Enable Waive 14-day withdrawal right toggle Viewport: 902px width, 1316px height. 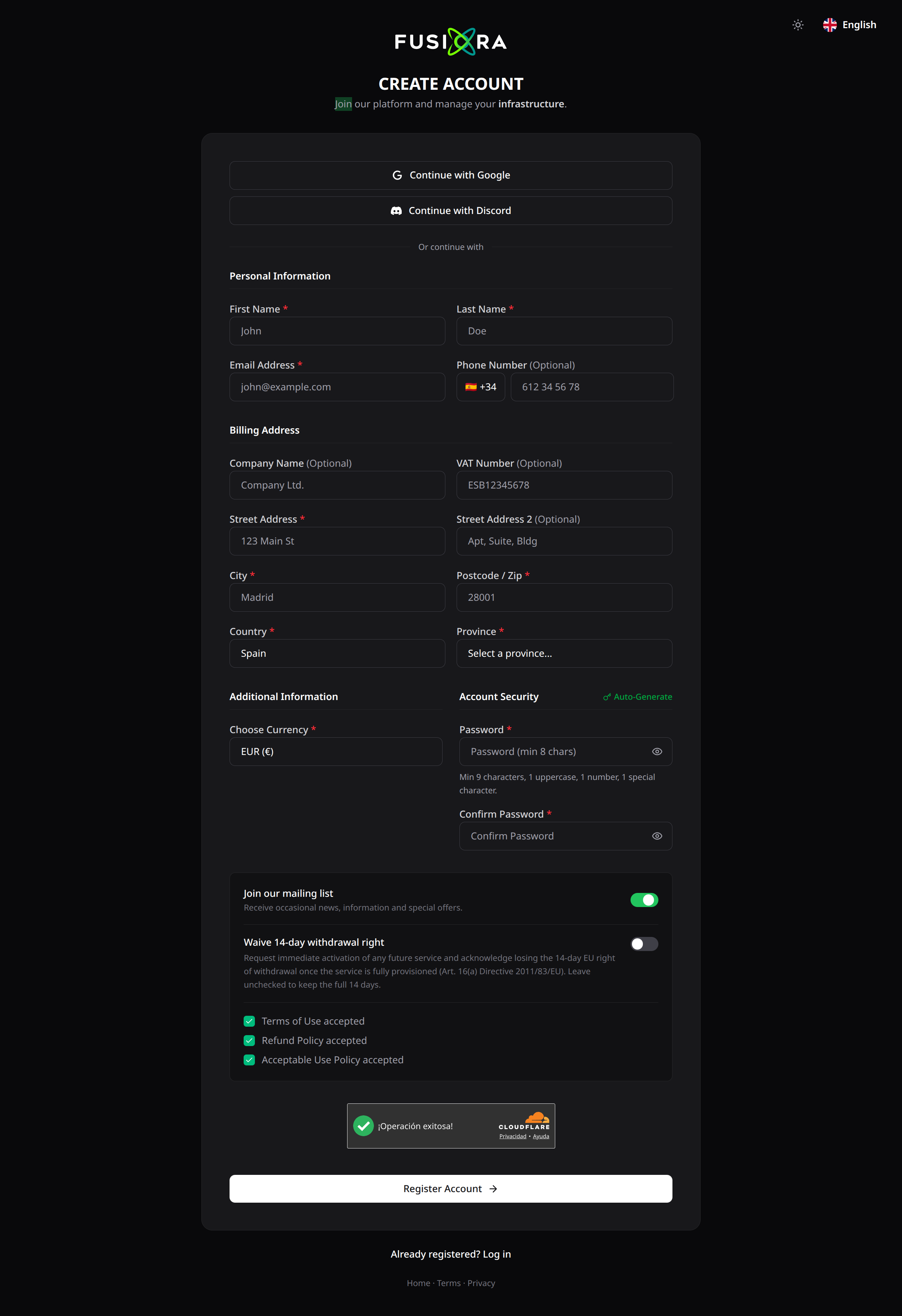pyautogui.click(x=644, y=944)
